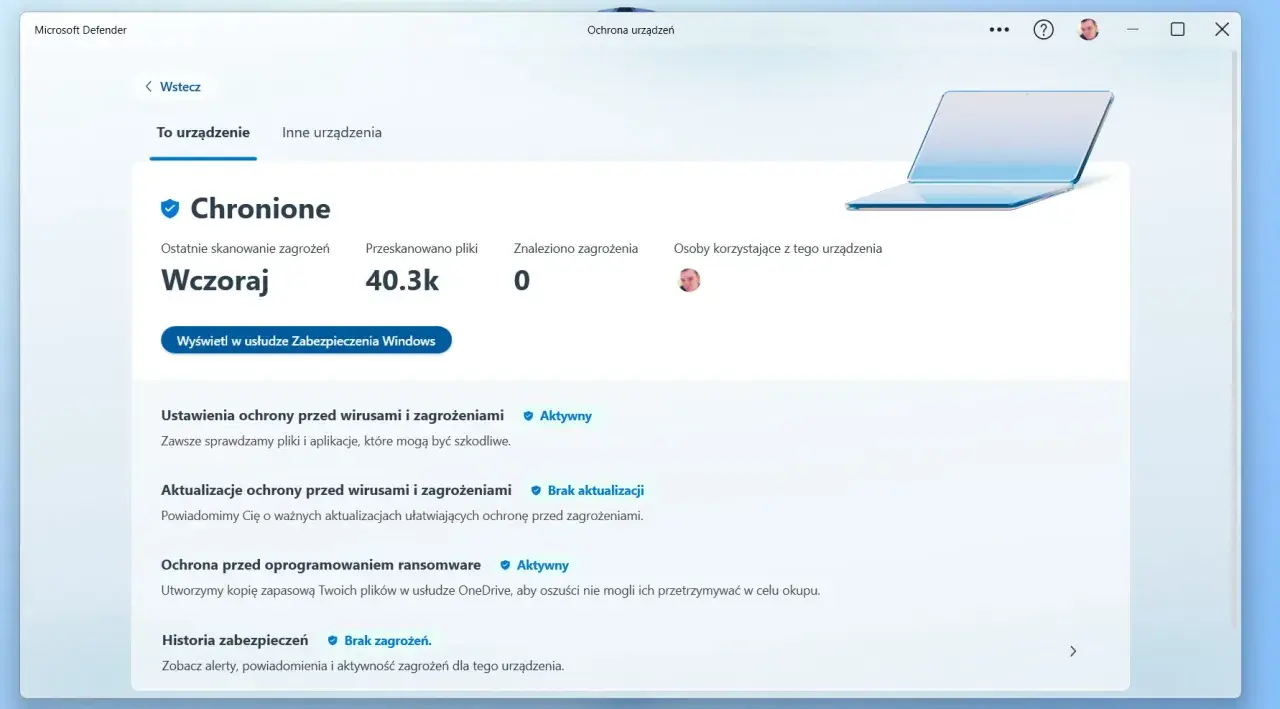Click the shield icon next to Brak zagrożeń

point(332,640)
